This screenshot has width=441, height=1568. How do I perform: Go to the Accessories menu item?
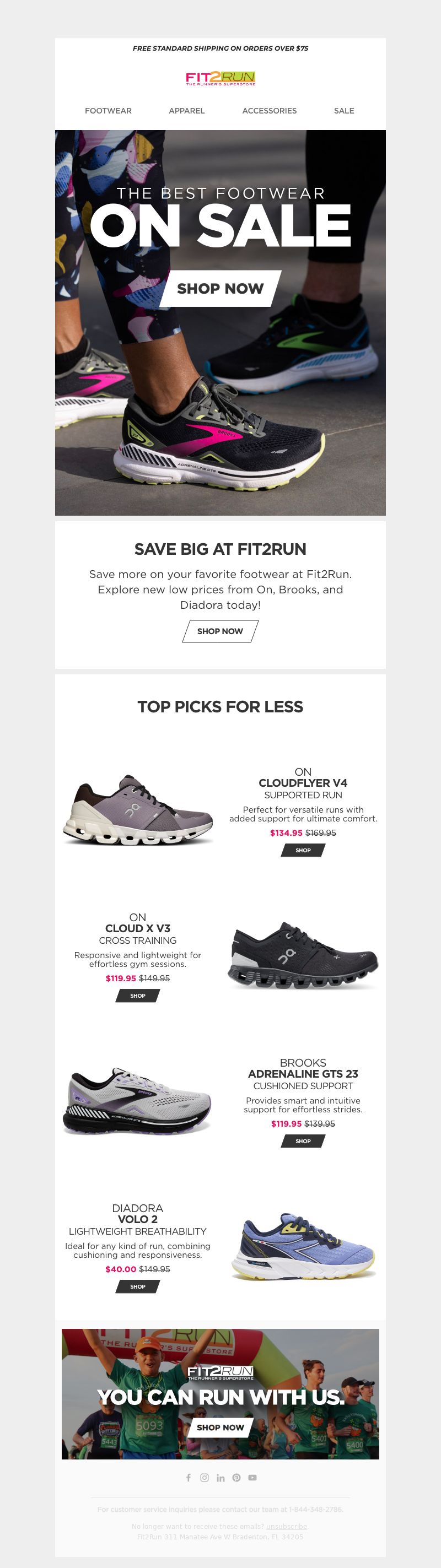click(x=269, y=111)
